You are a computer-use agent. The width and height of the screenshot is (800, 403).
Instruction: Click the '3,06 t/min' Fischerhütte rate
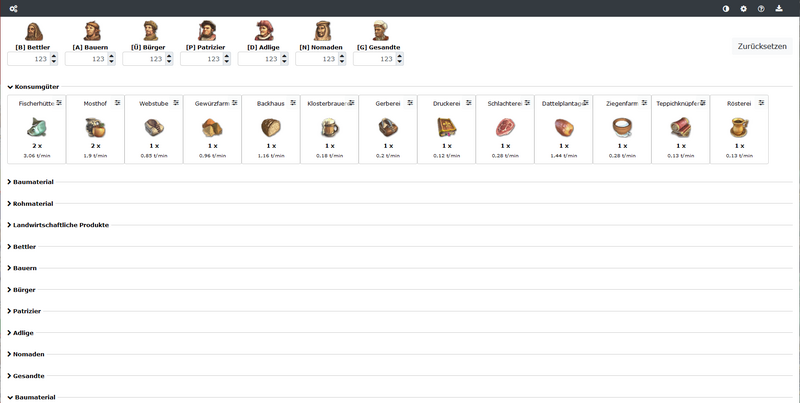pyautogui.click(x=36, y=156)
